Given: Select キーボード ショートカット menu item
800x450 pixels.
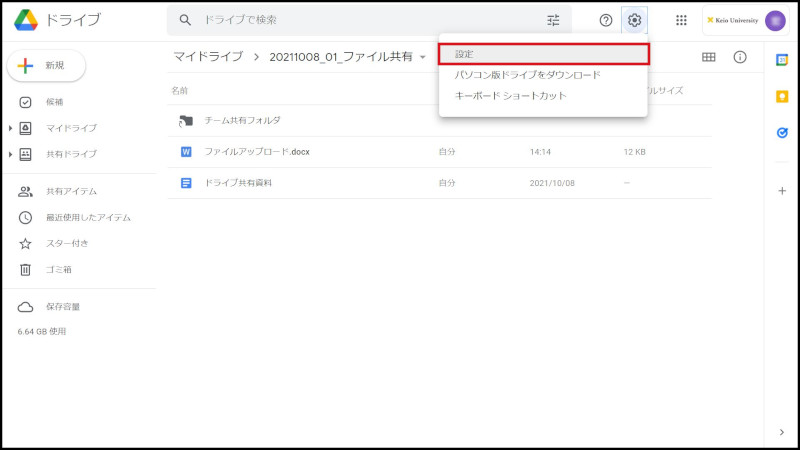Looking at the screenshot, I should (x=510, y=96).
